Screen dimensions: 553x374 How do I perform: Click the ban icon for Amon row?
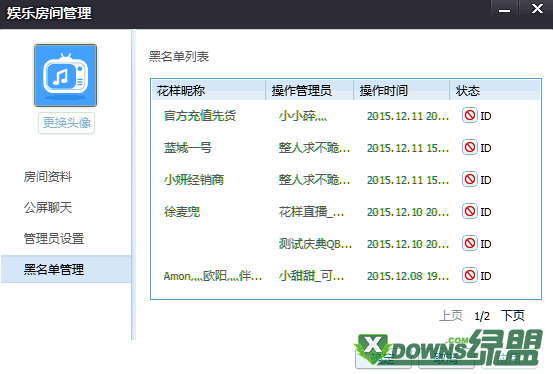(x=470, y=275)
